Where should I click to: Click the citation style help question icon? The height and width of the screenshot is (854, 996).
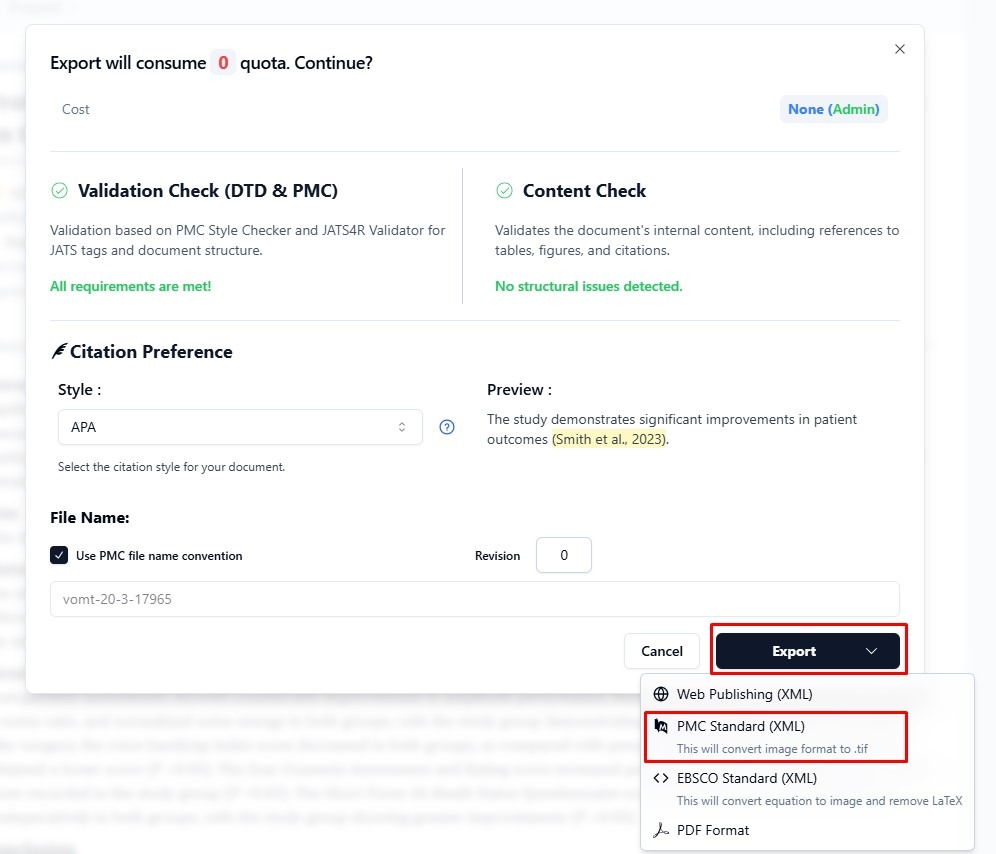[447, 427]
